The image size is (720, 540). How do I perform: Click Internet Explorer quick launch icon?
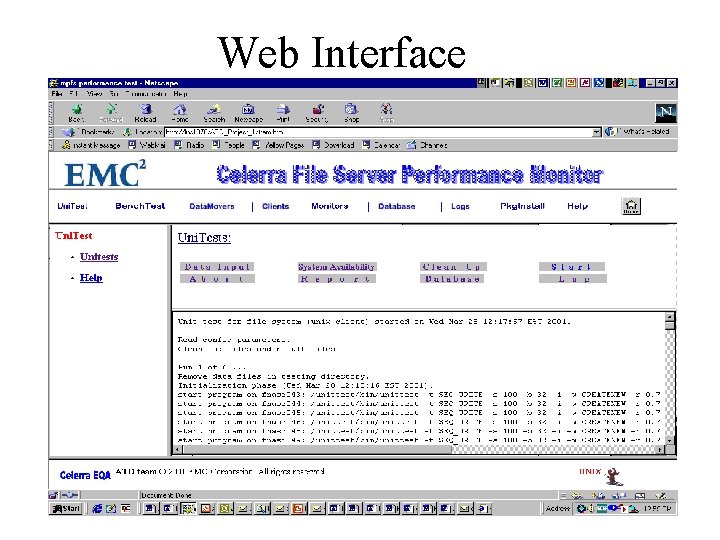click(97, 508)
